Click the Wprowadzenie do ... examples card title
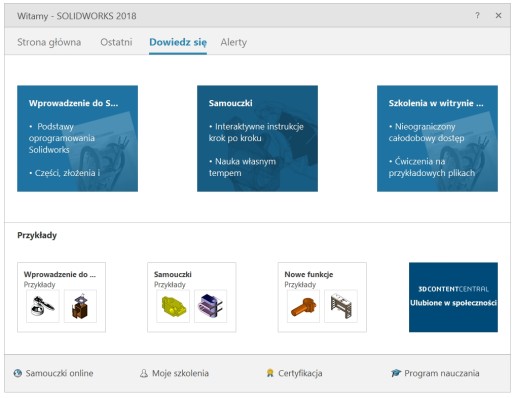Image resolution: width=512 pixels, height=398 pixels. pyautogui.click(x=60, y=274)
